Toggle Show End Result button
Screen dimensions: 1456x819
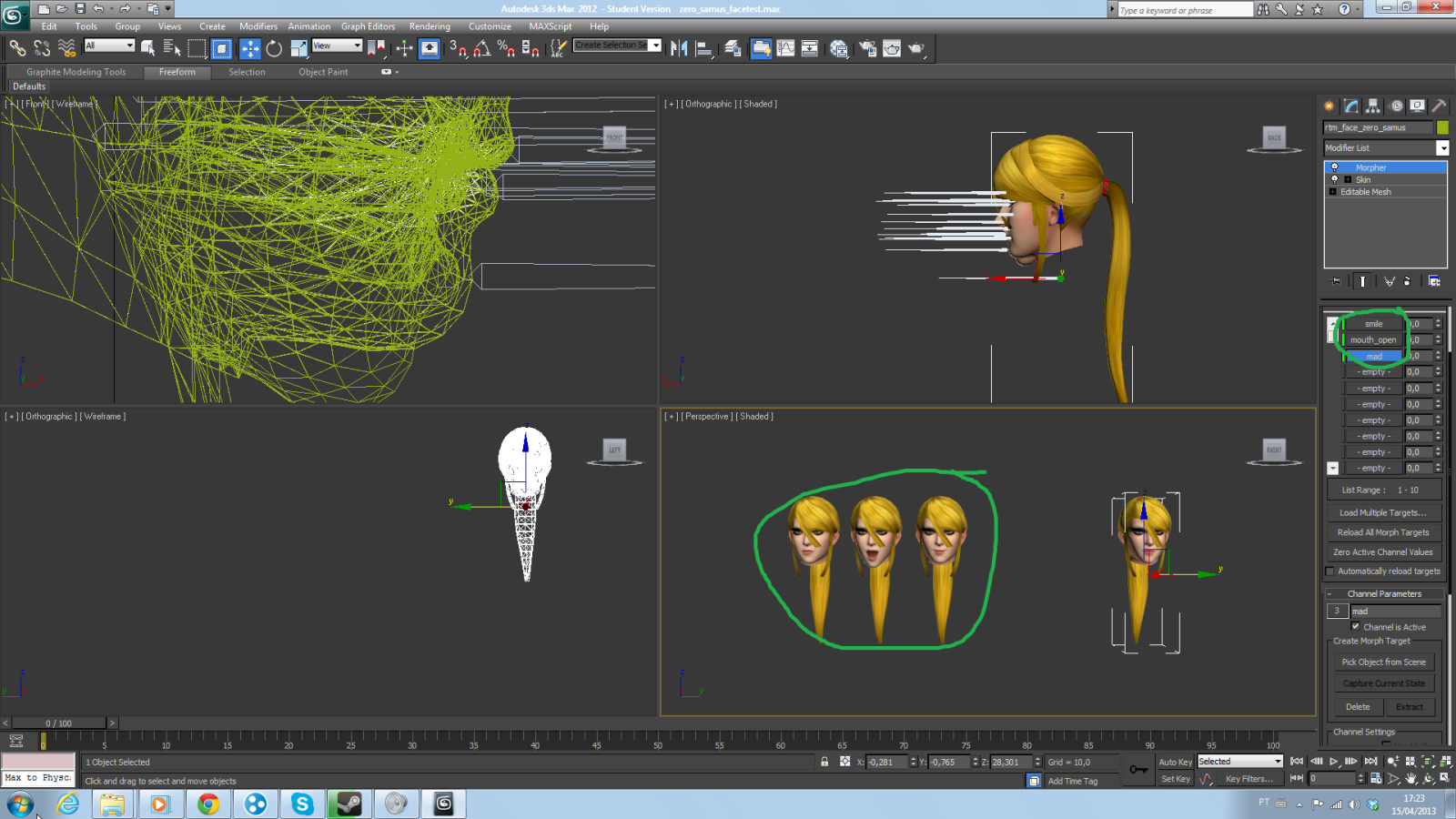(x=1362, y=281)
